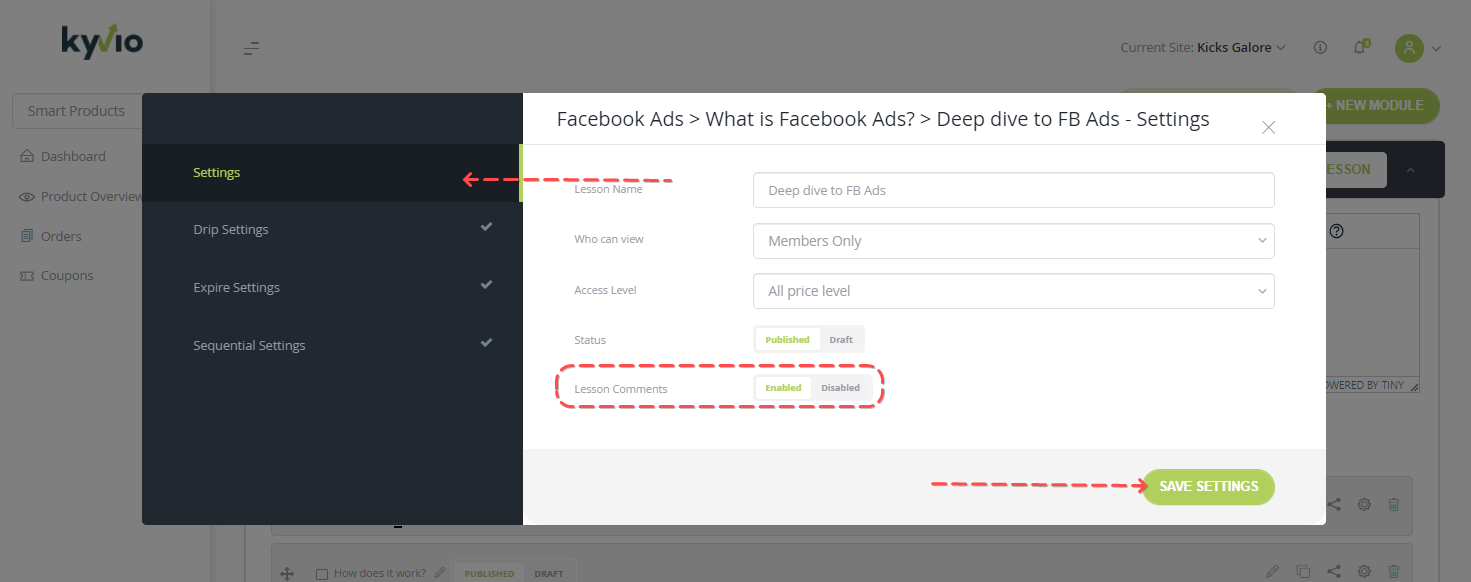
Task: Open the info icon in top bar
Action: tap(1320, 47)
